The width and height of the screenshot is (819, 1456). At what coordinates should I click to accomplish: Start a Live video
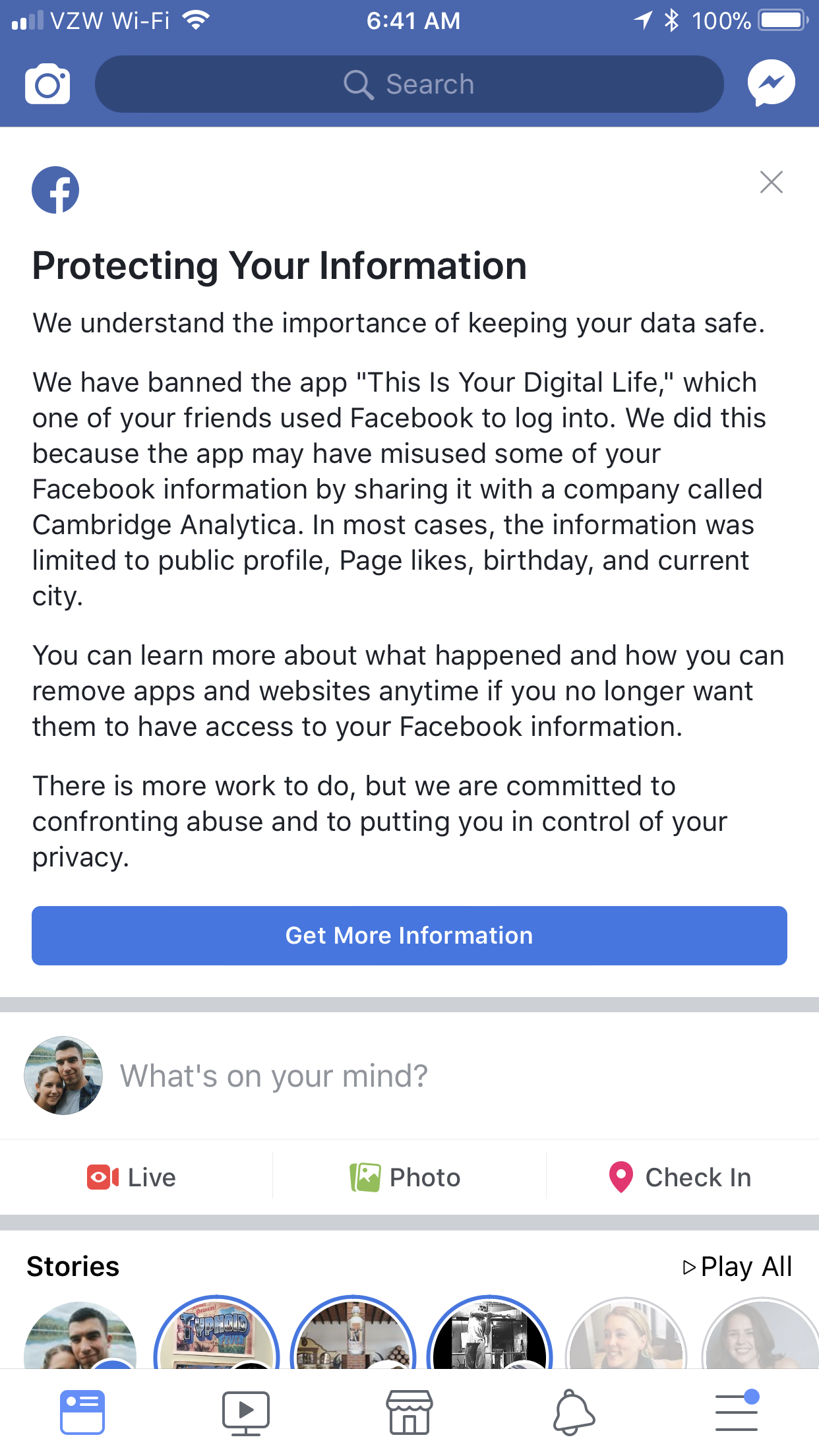click(132, 1177)
